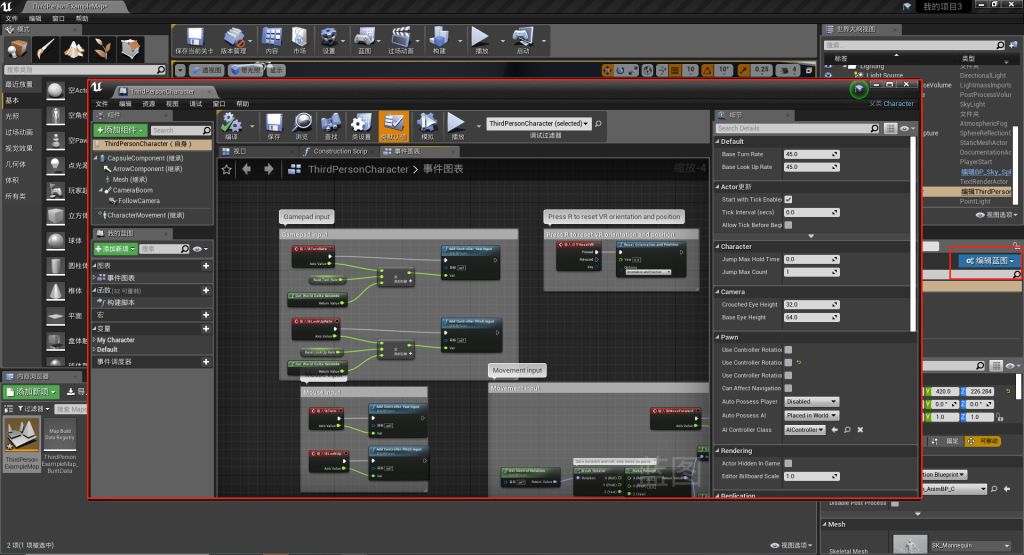Enable the Allow Tick Before Begin Play checkbox

click(x=788, y=225)
